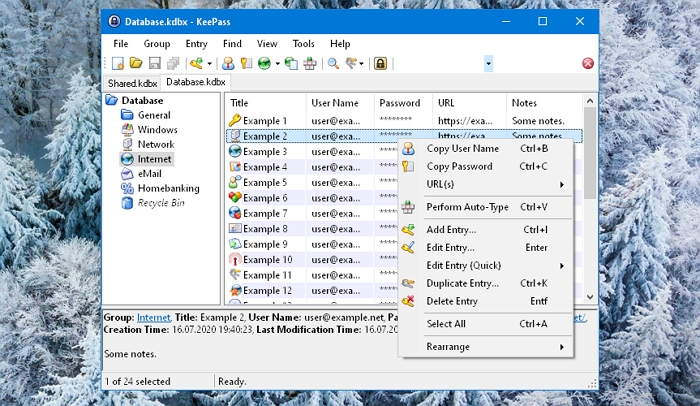Select the Network group
This screenshot has width=700, height=406.
(156, 145)
